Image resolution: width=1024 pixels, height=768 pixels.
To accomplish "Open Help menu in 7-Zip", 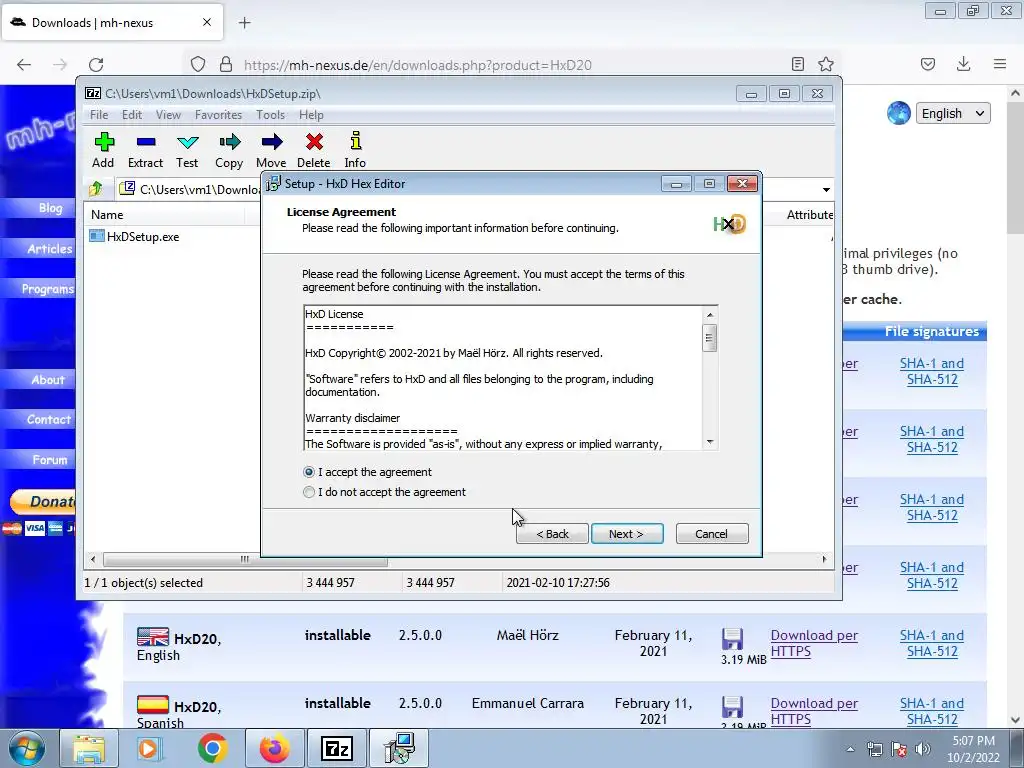I will point(311,115).
